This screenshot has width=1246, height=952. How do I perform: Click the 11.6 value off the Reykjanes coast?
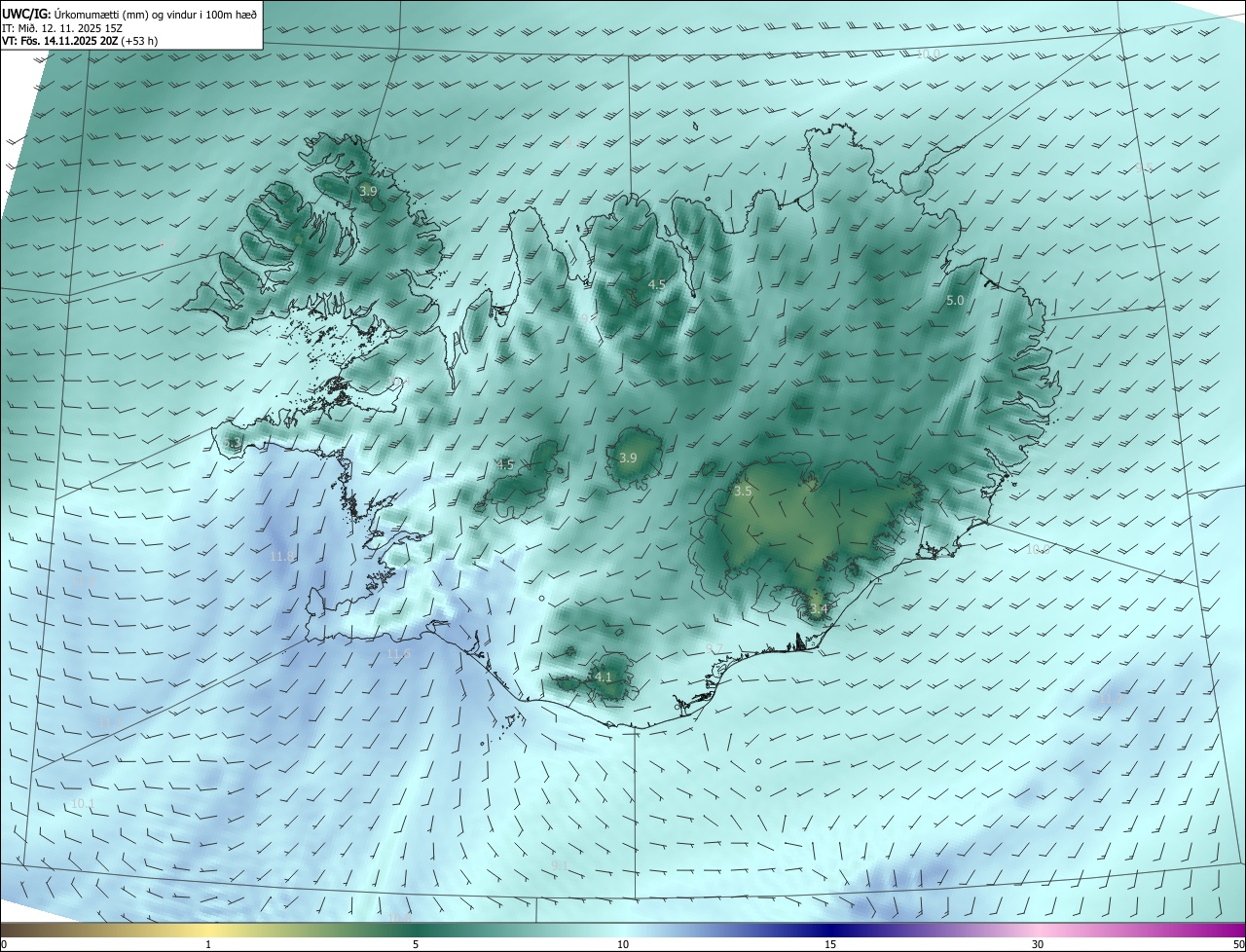coord(399,654)
